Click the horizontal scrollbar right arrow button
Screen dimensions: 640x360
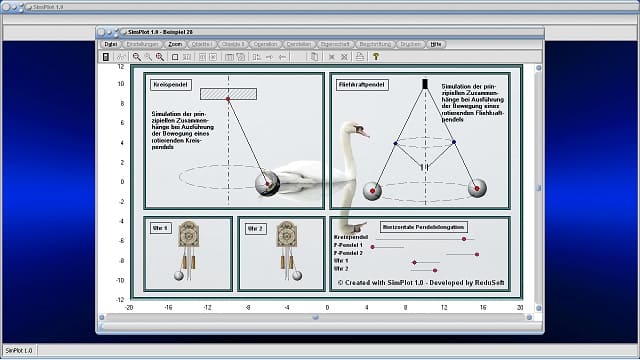(x=529, y=317)
